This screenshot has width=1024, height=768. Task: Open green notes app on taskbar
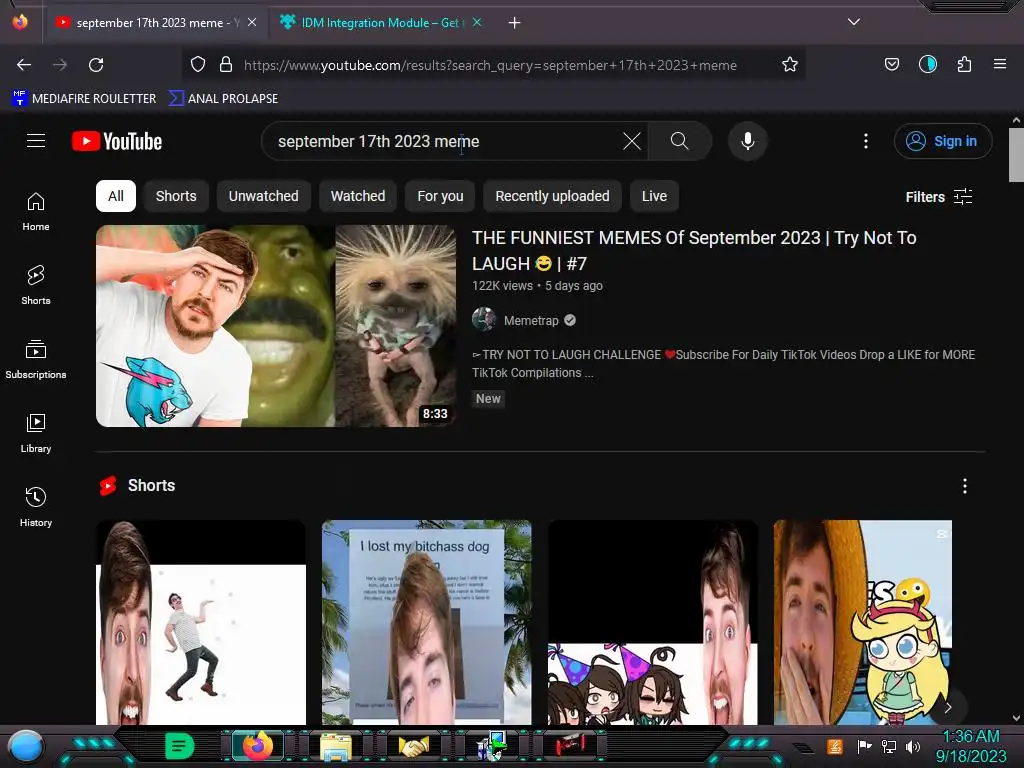coord(180,746)
